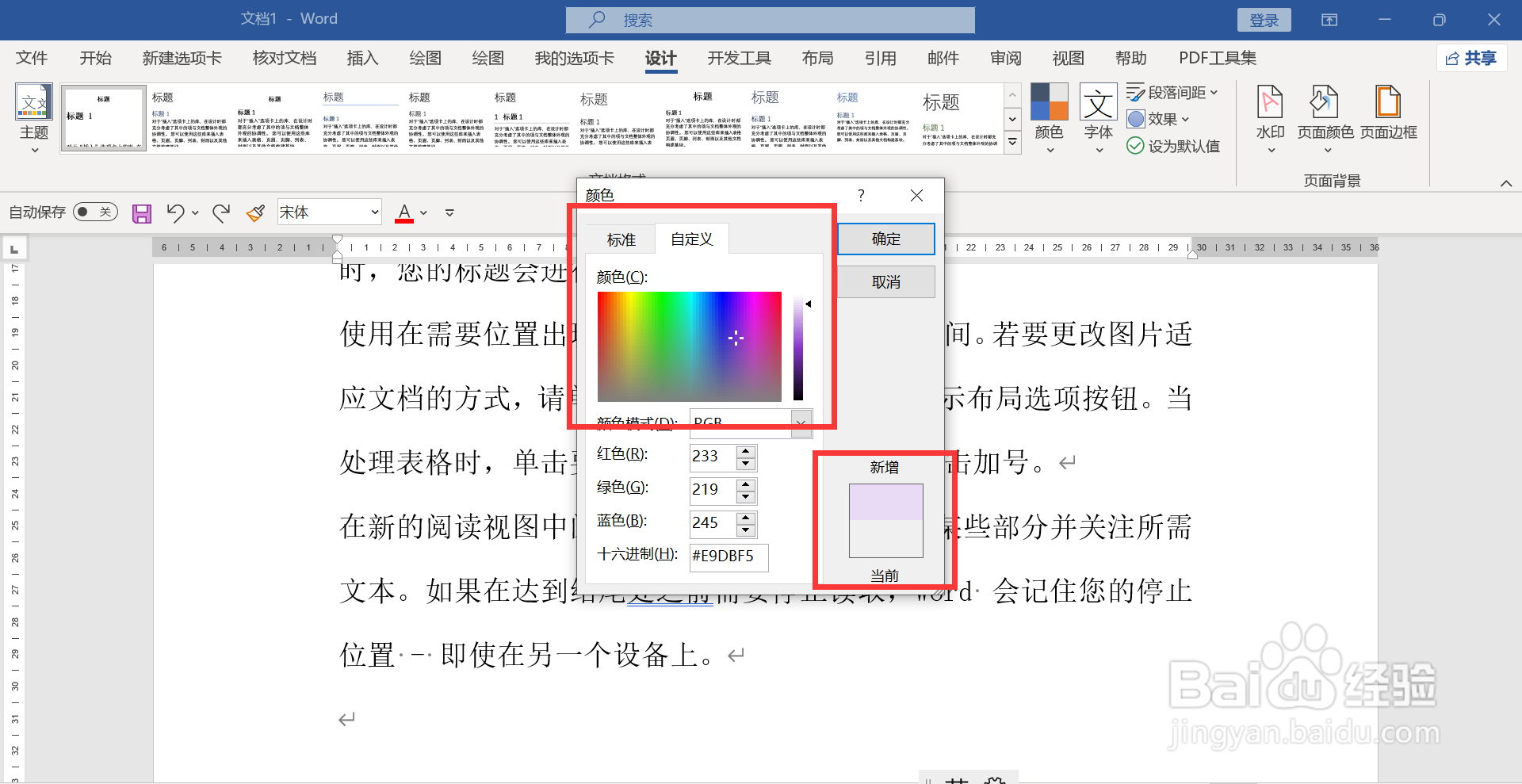Increase the Blue (蓝色) value spinner
The image size is (1522, 784).
(746, 518)
